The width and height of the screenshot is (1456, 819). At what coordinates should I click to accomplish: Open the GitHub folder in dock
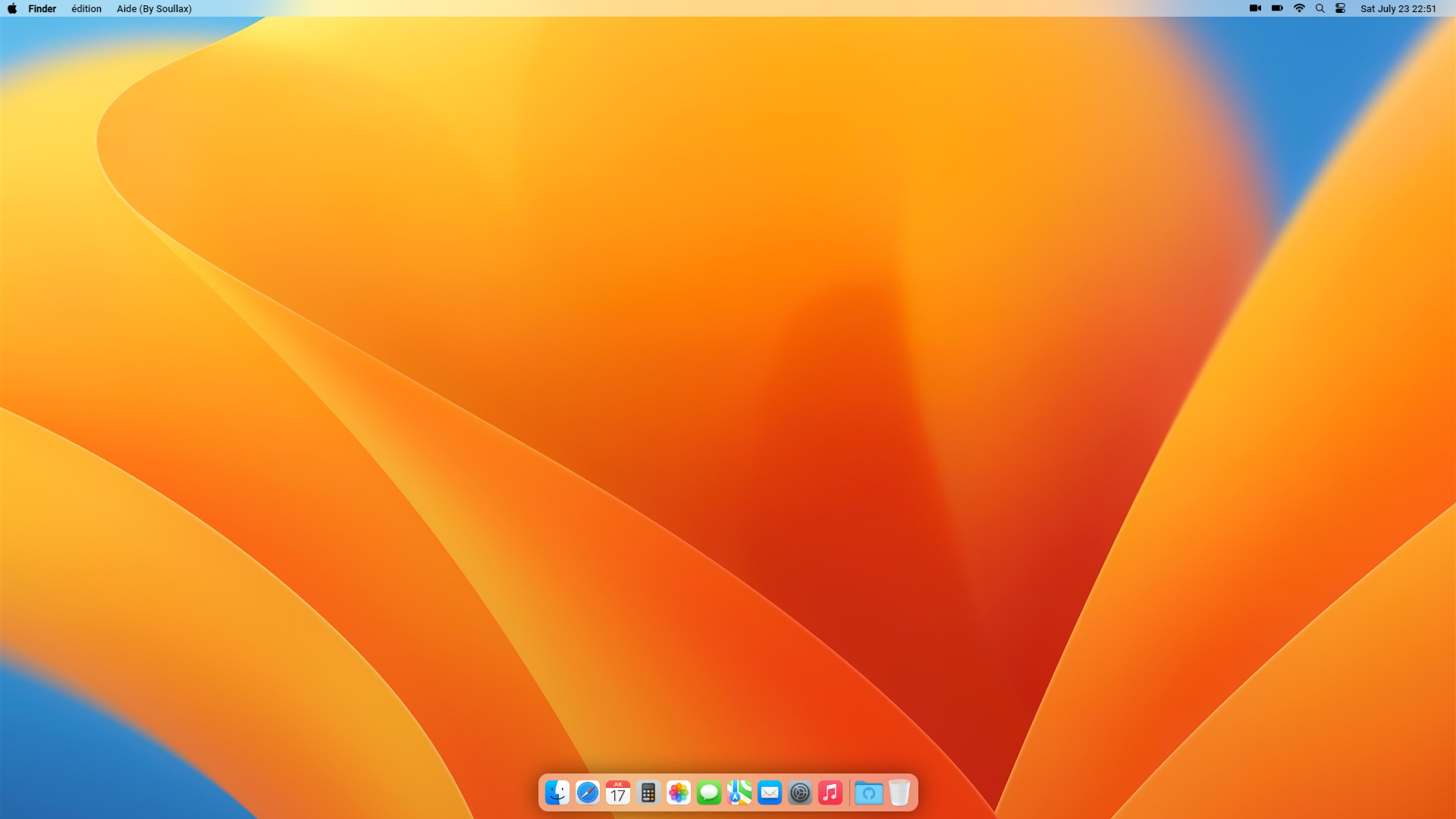click(869, 792)
